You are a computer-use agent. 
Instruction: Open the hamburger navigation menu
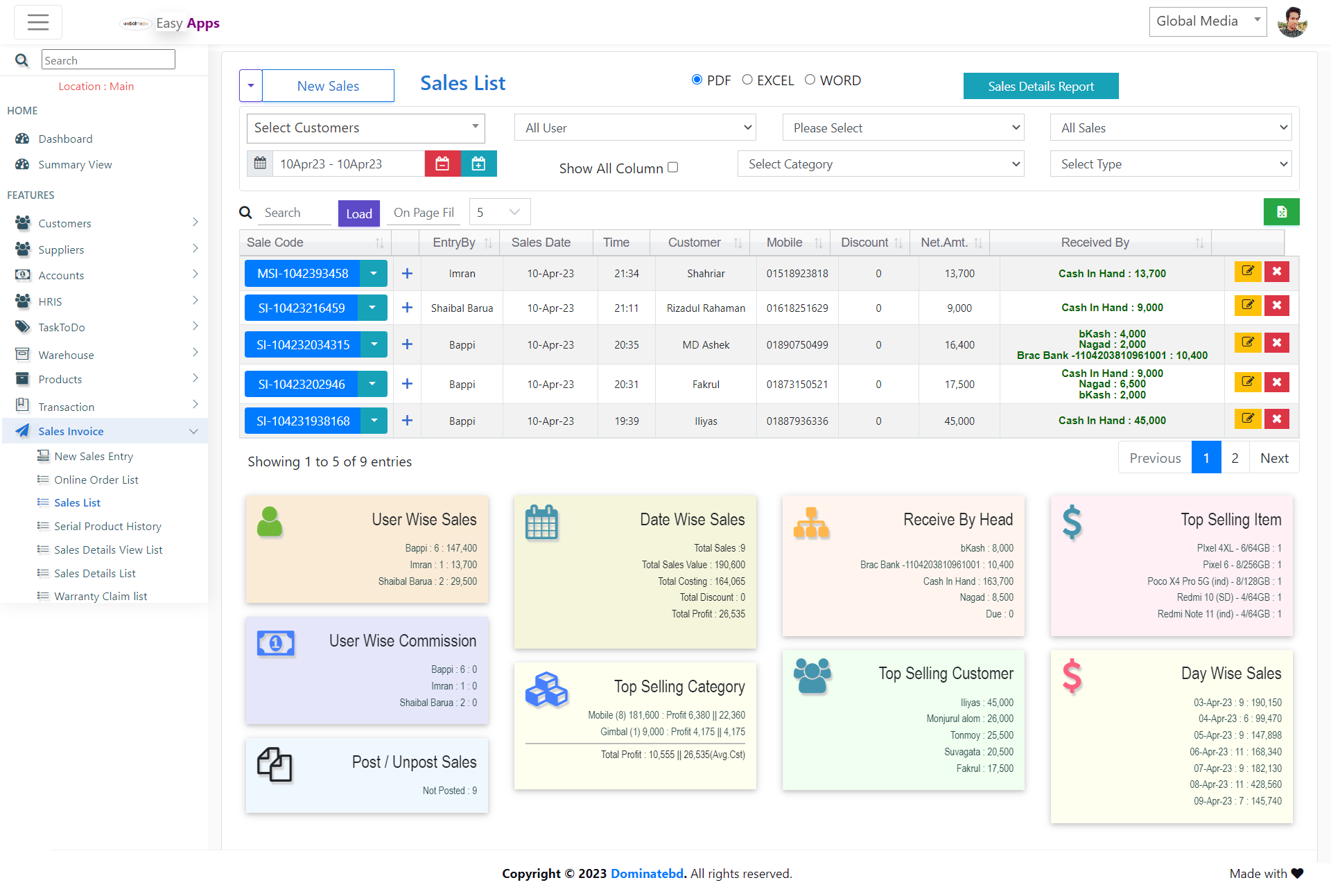coord(38,21)
